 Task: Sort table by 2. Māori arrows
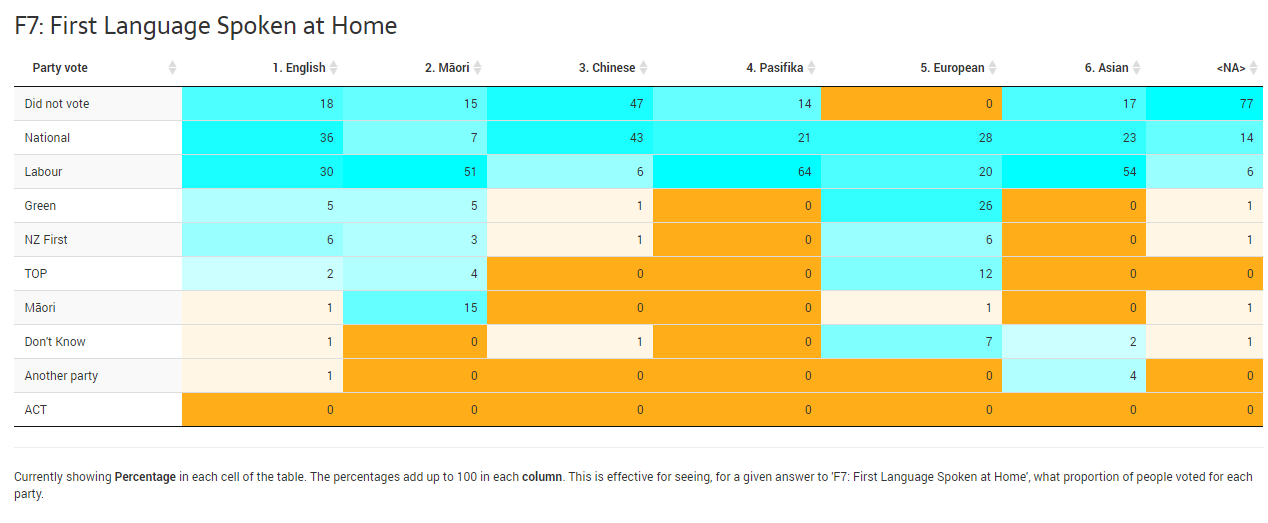pyautogui.click(x=478, y=68)
